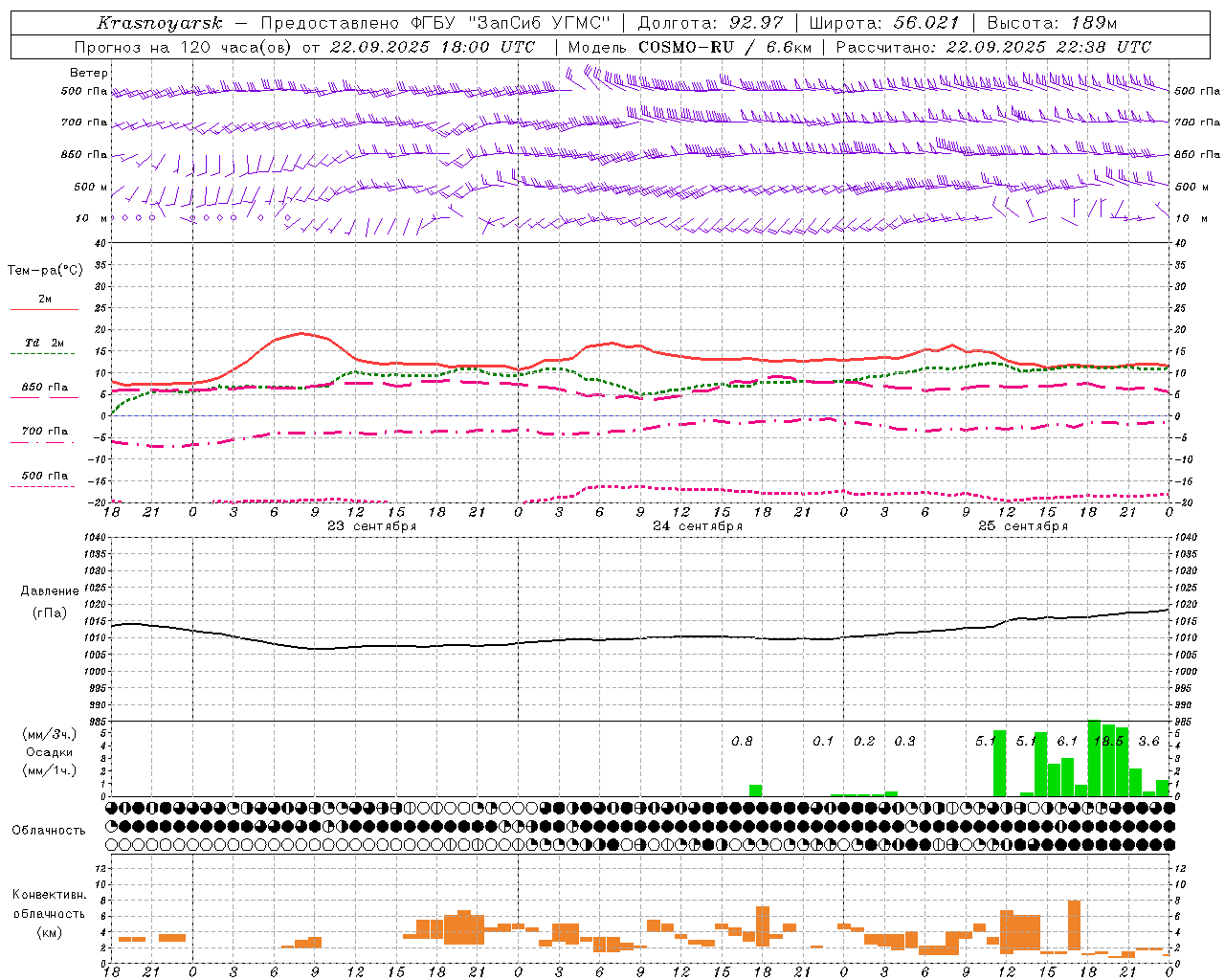Viewport: 1225px width, 980px height.
Task: Select the "Облачность" cloud cover label
Action: coord(49,831)
